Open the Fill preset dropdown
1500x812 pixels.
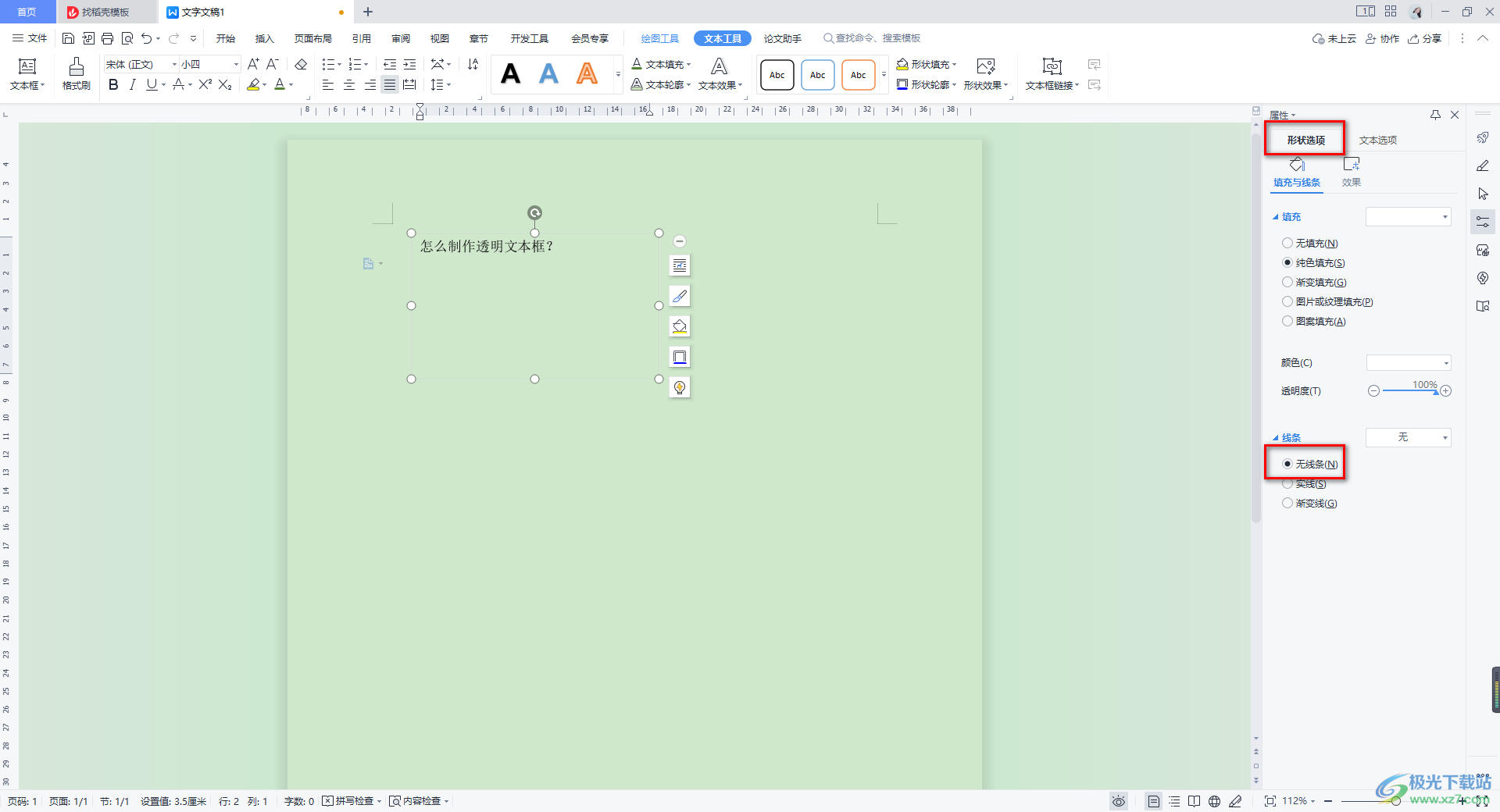pyautogui.click(x=1409, y=217)
